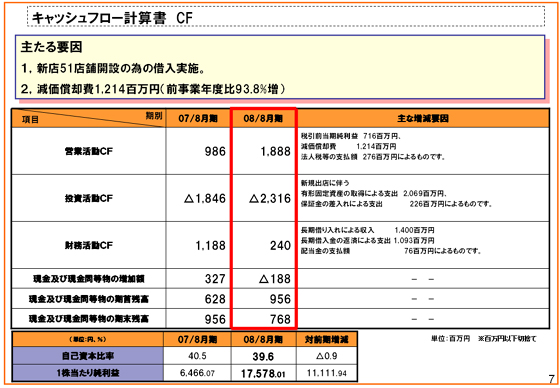Select the 自己資本比率 value "40.5"
The image size is (560, 388).
[x=197, y=356]
